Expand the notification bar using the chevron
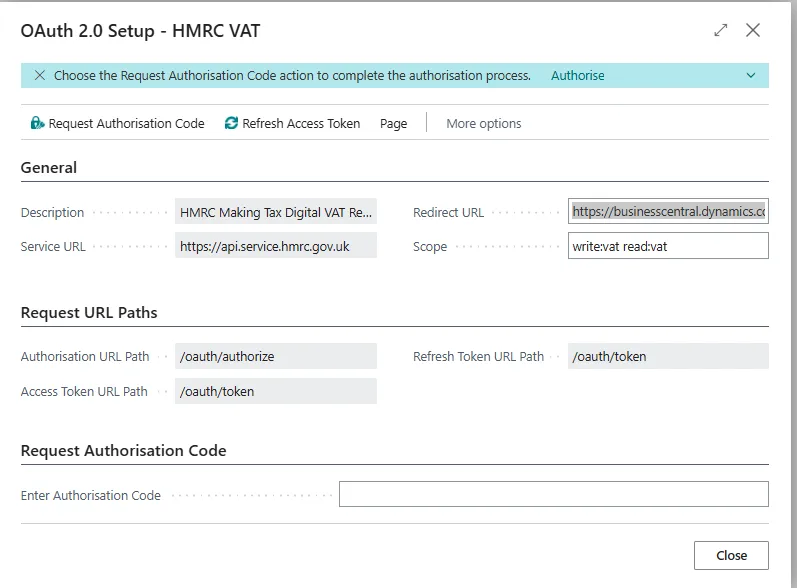This screenshot has height=588, width=797. (x=751, y=76)
